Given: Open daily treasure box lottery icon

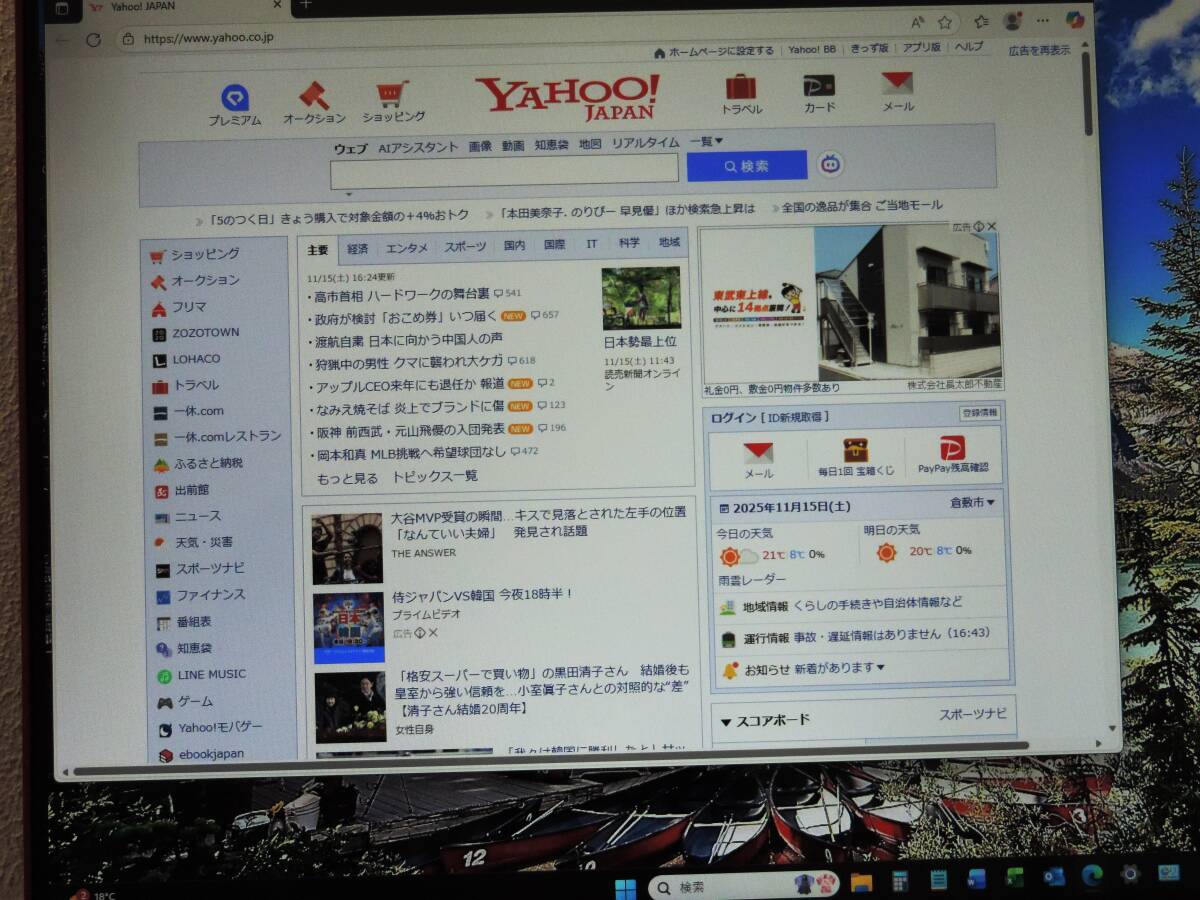Looking at the screenshot, I should [x=856, y=450].
